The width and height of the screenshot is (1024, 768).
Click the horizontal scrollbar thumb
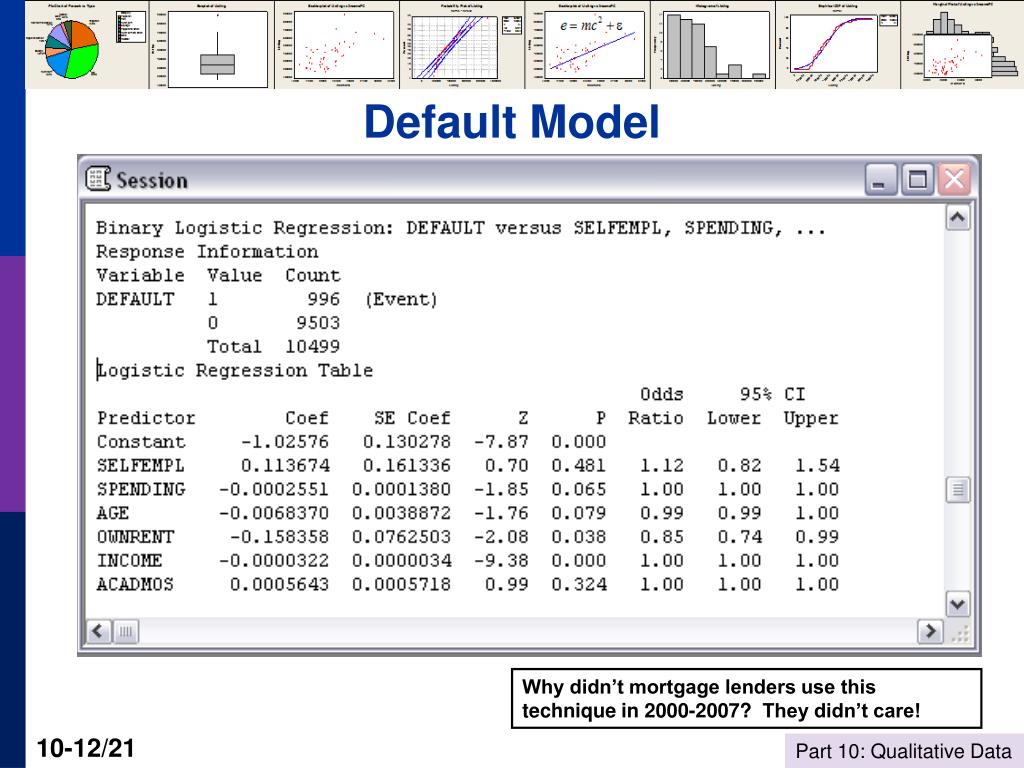(126, 632)
